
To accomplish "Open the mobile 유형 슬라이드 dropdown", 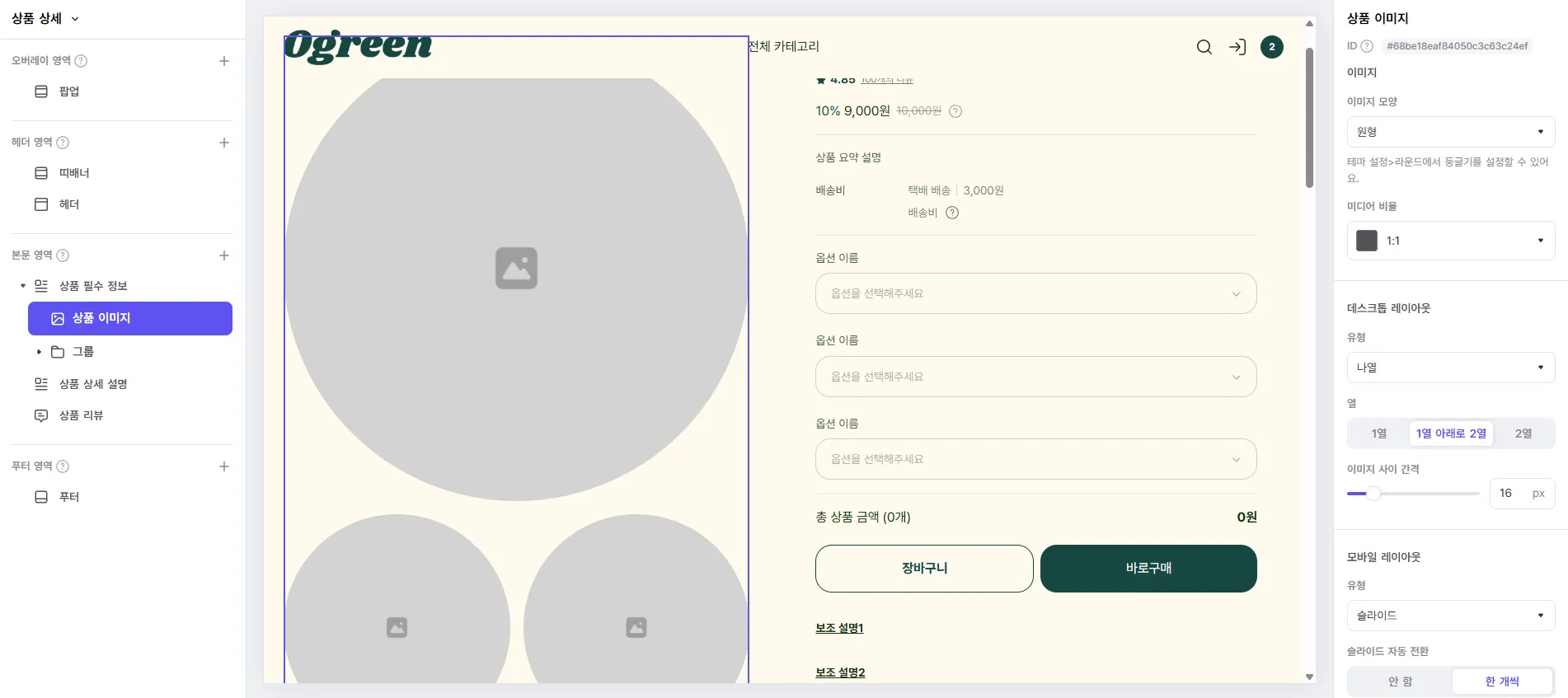I will tap(1451, 616).
